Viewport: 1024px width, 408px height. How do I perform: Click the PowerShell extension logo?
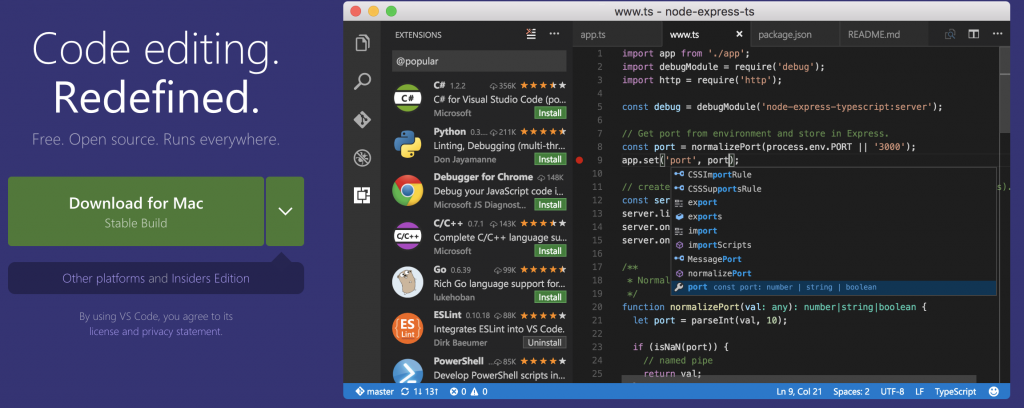(408, 371)
